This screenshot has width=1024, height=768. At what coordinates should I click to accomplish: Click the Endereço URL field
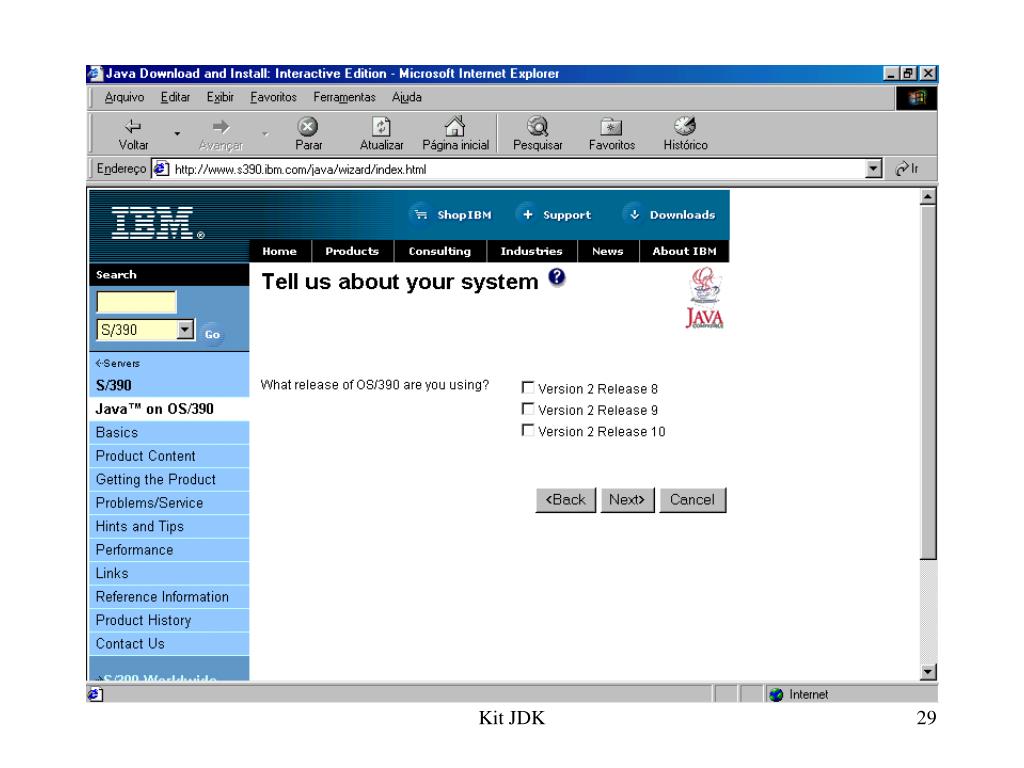coord(517,169)
